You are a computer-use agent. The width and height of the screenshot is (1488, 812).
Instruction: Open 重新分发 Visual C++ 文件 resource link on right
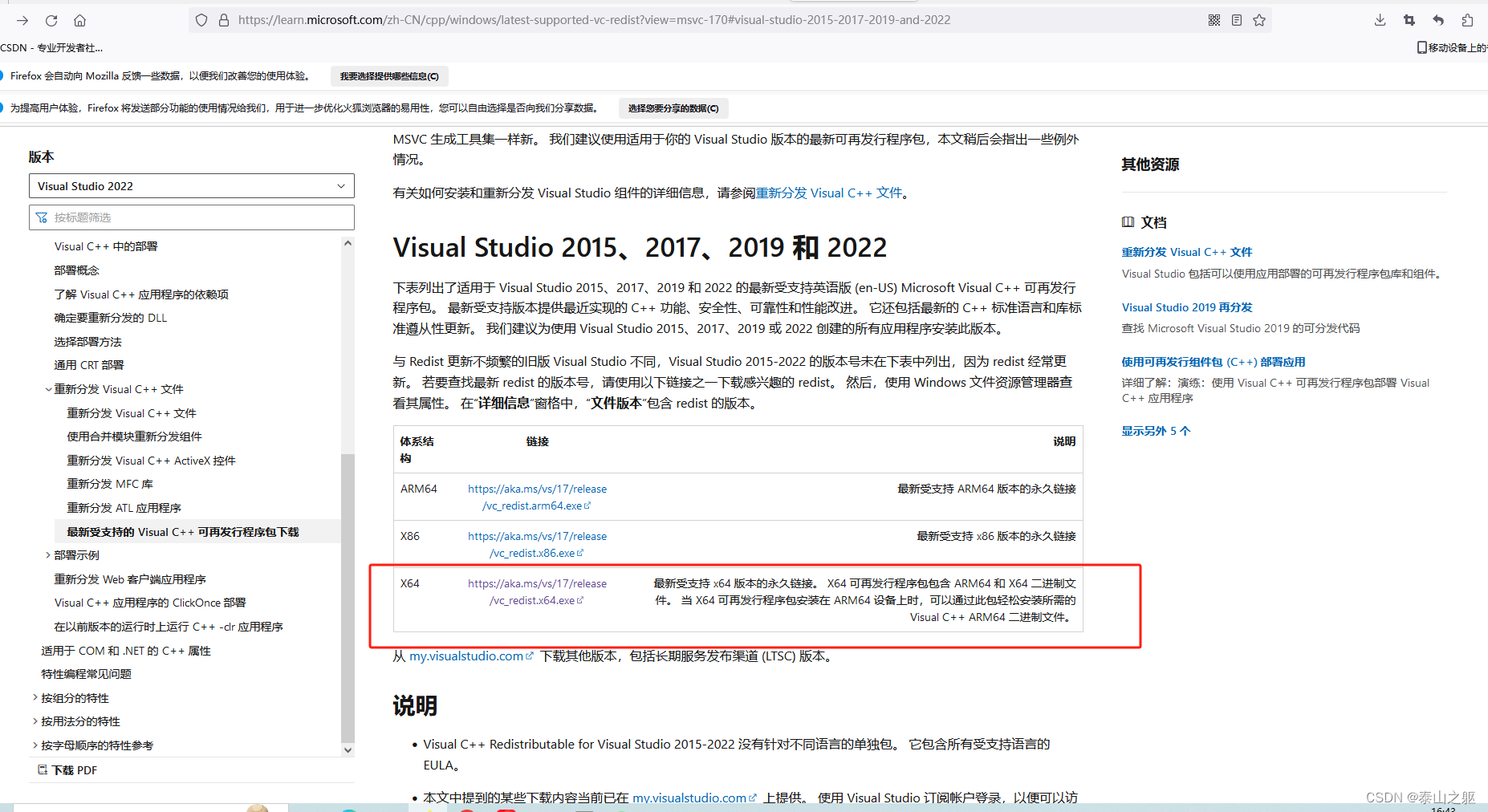click(1186, 252)
